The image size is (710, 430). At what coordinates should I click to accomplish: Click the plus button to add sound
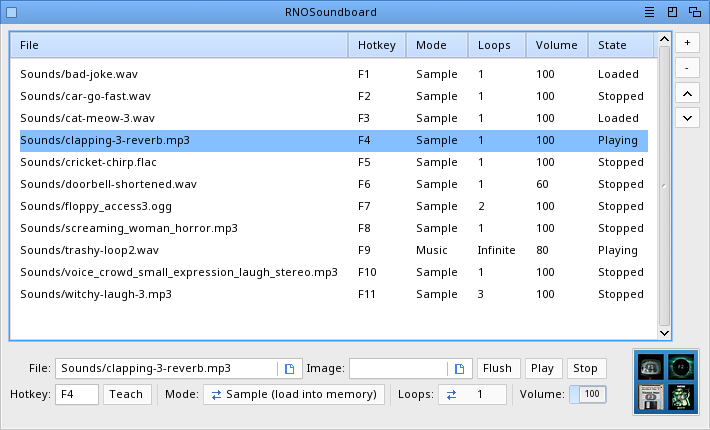point(687,43)
